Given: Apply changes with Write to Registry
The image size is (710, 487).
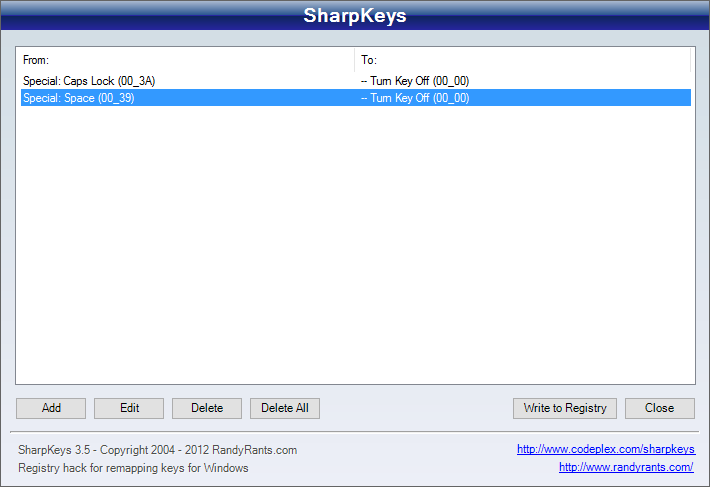Looking at the screenshot, I should [x=565, y=408].
